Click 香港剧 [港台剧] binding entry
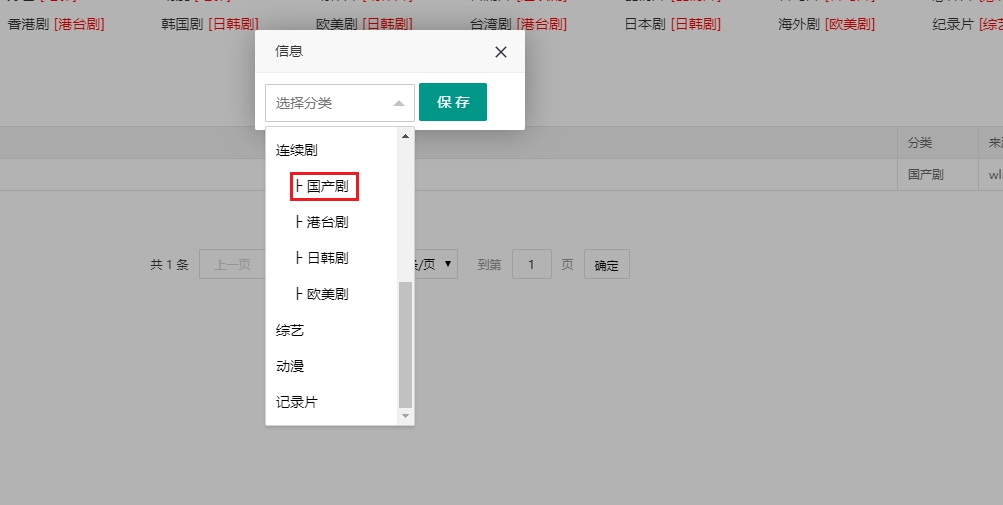This screenshot has width=1003, height=505. point(56,24)
